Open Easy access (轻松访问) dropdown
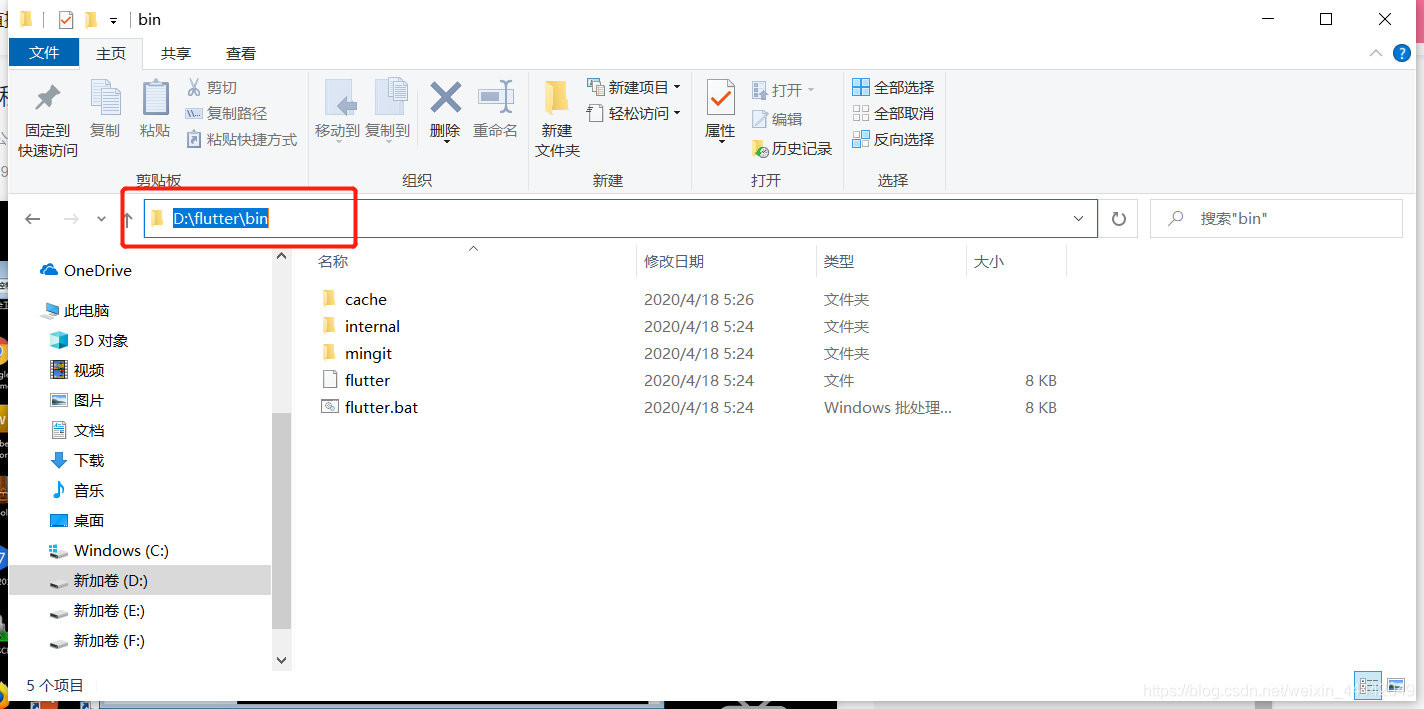The width and height of the screenshot is (1424, 709). pos(633,113)
